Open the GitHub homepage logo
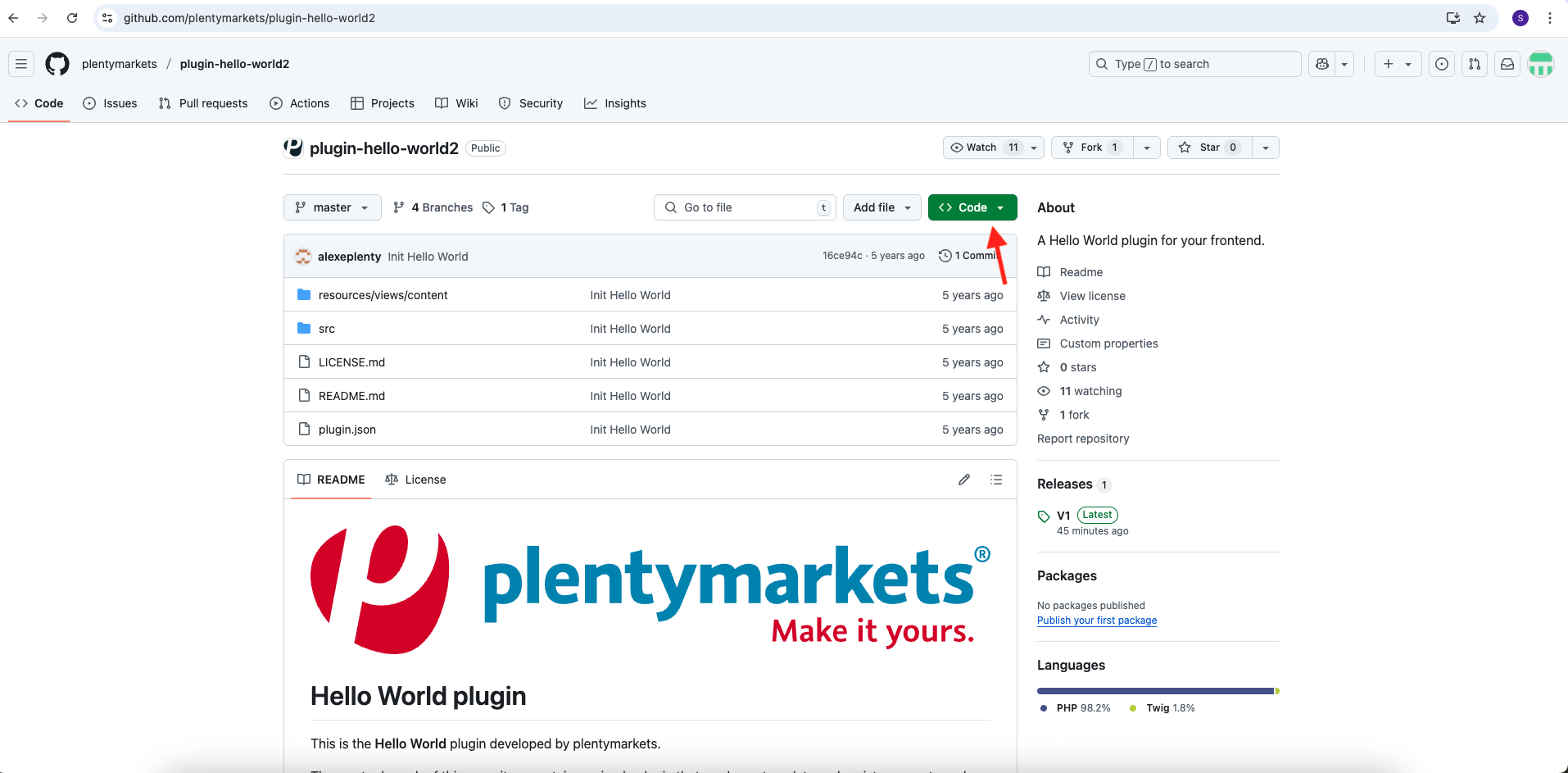 coord(57,64)
